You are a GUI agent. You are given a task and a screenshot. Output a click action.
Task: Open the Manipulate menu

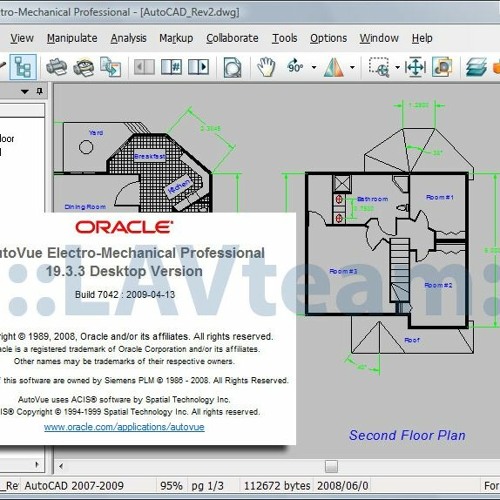[72, 38]
